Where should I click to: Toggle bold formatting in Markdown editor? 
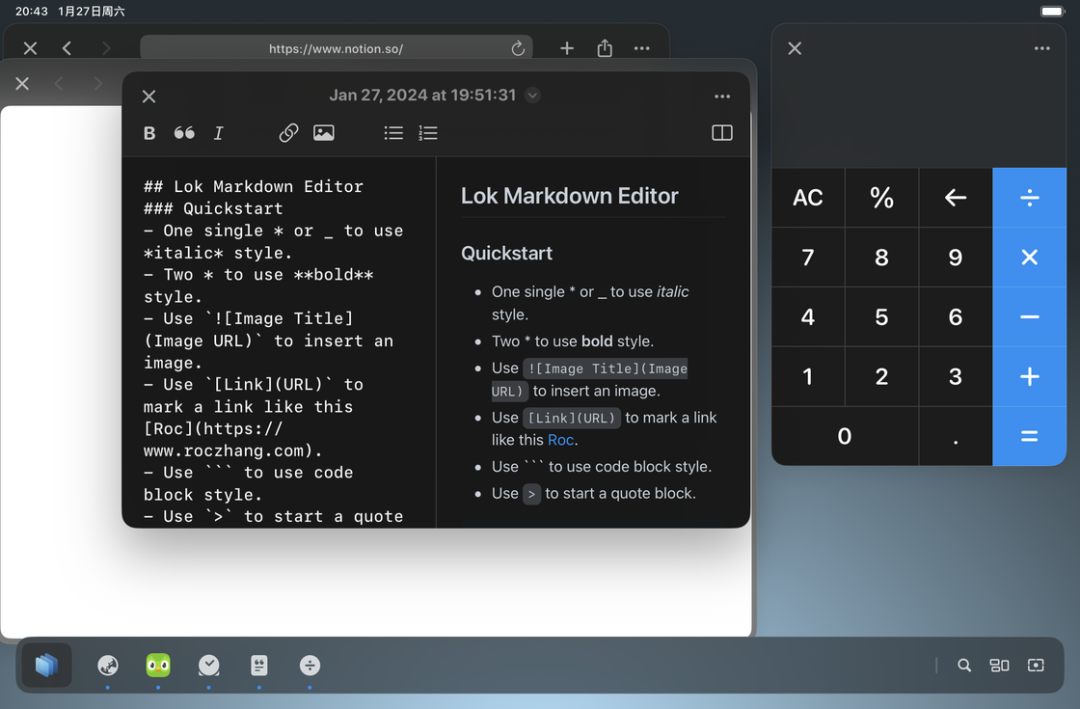pyautogui.click(x=149, y=133)
